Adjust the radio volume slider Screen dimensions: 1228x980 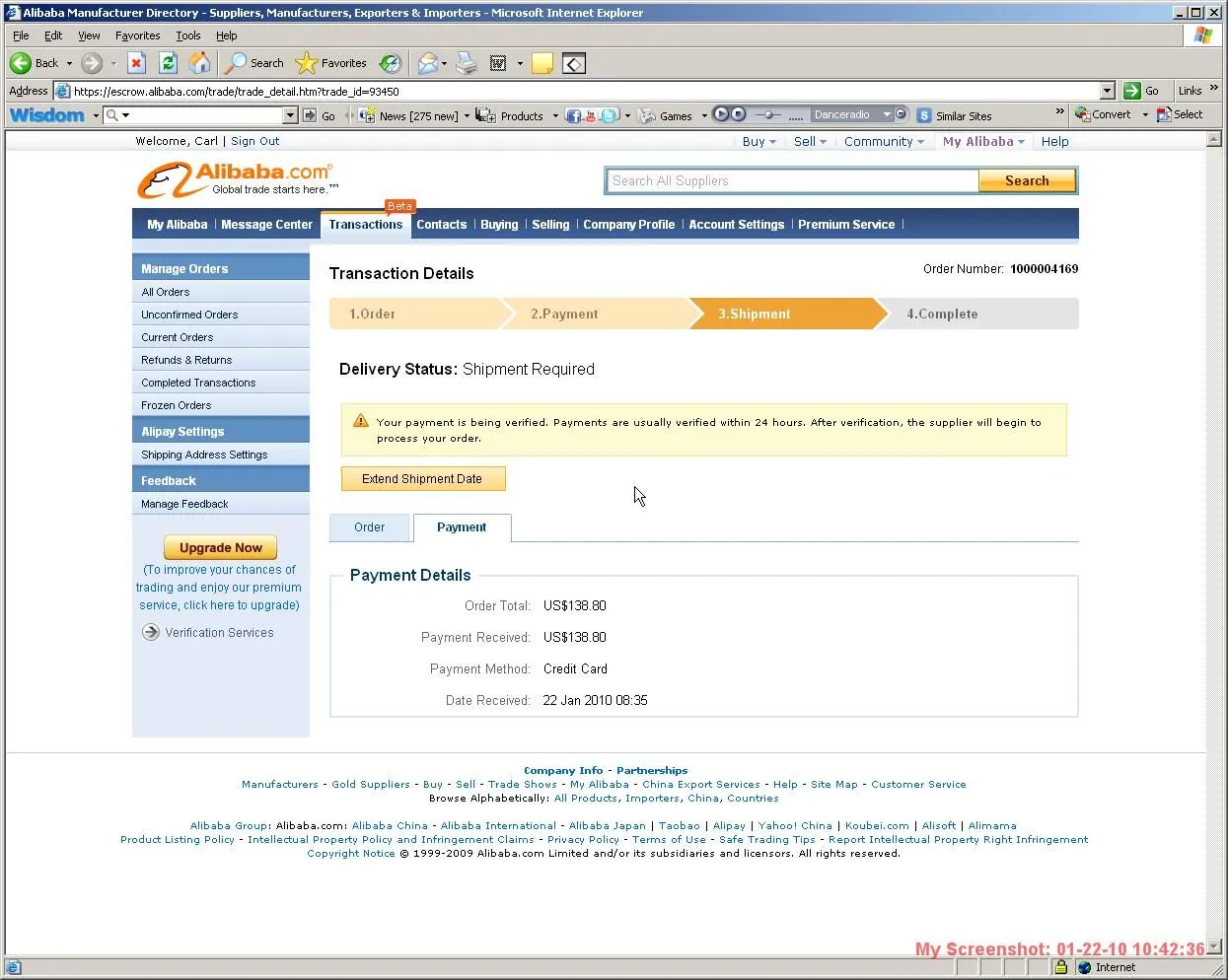[x=768, y=114]
